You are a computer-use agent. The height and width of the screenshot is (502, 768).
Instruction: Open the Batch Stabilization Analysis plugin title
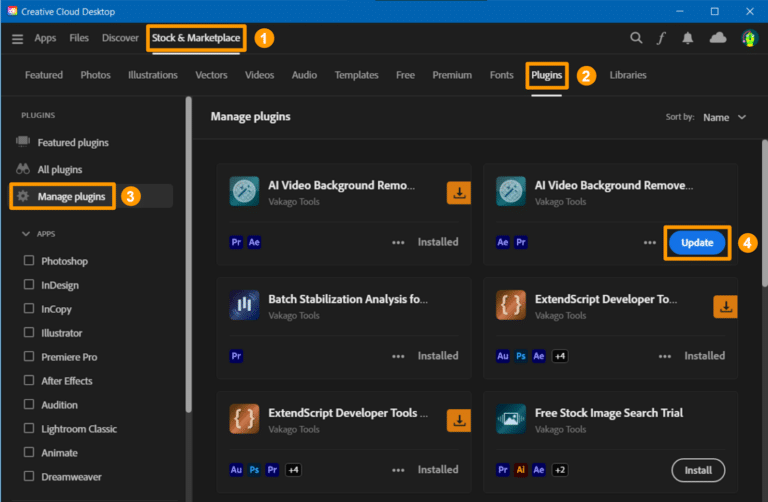coord(348,299)
